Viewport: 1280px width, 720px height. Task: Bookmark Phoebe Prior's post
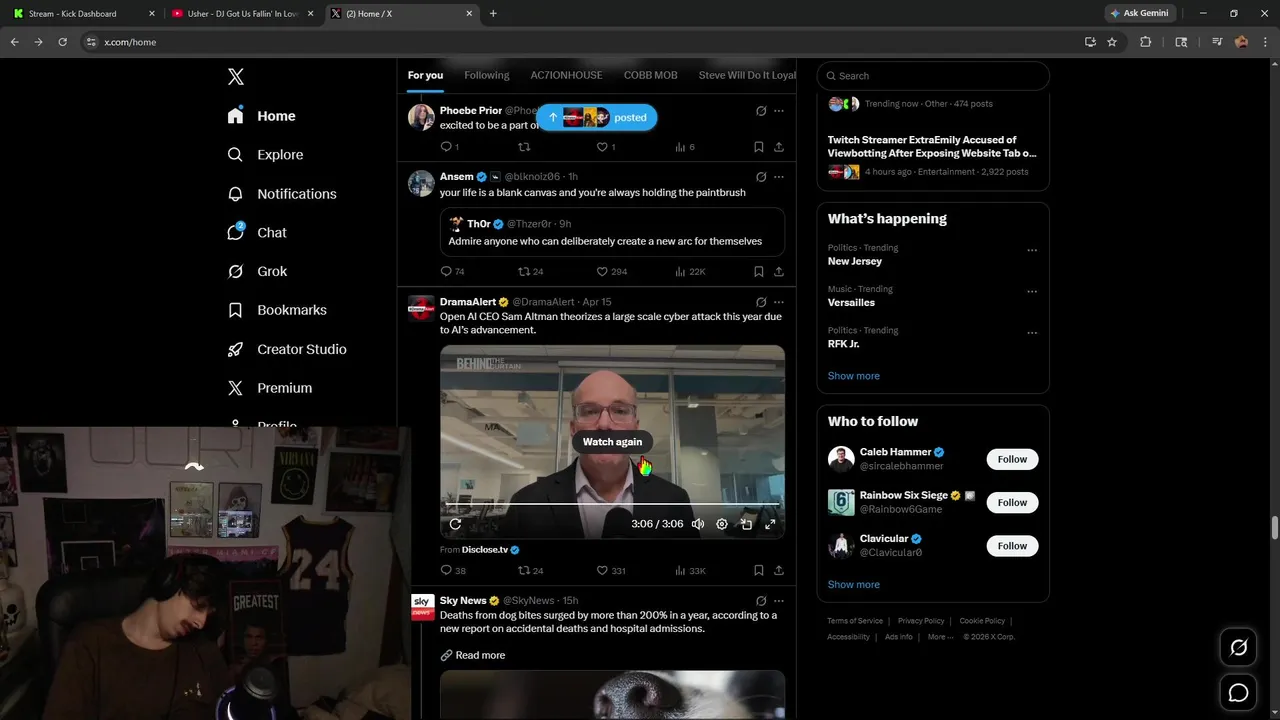coord(759,147)
